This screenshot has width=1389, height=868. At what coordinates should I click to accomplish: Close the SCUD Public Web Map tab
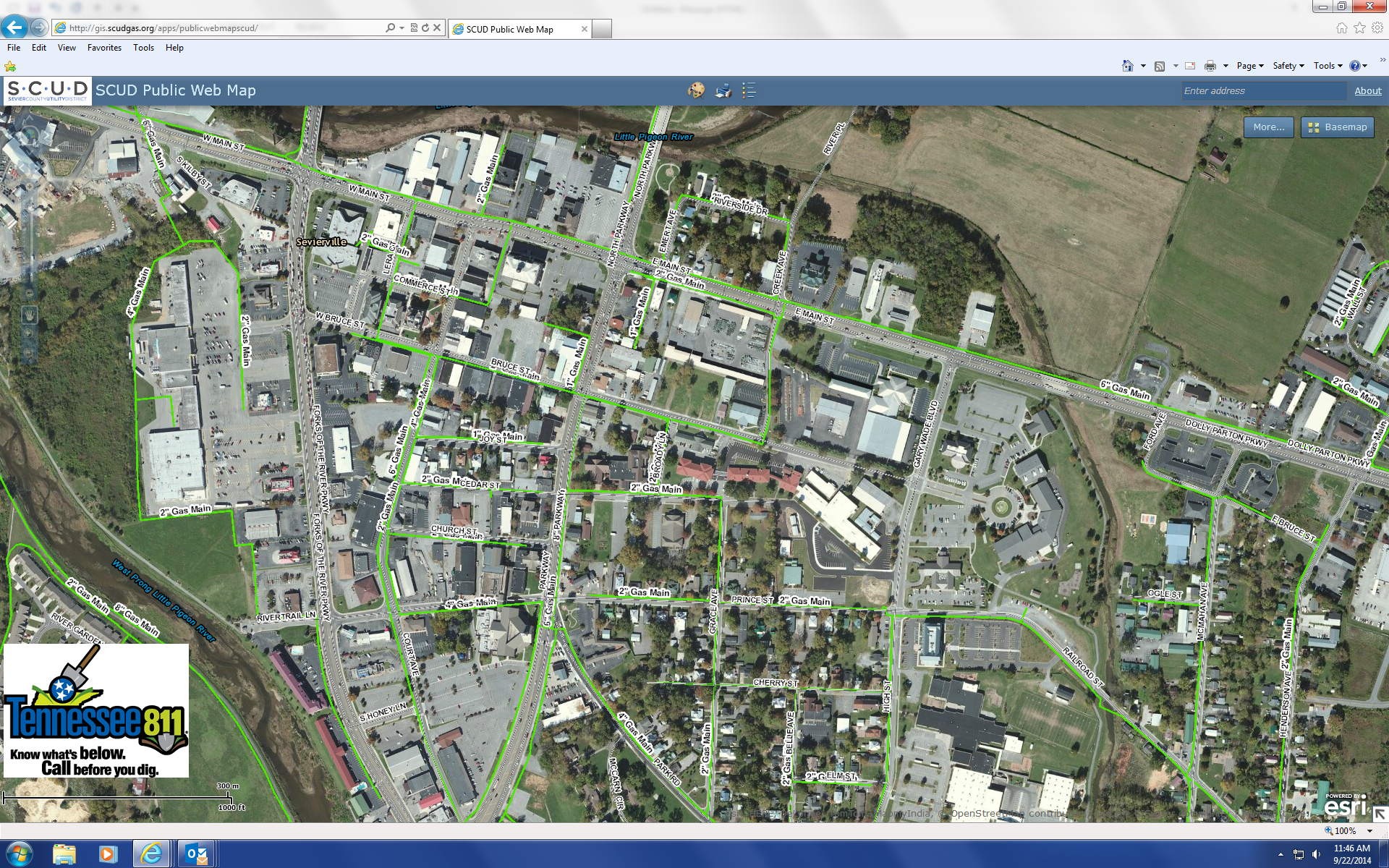[585, 29]
